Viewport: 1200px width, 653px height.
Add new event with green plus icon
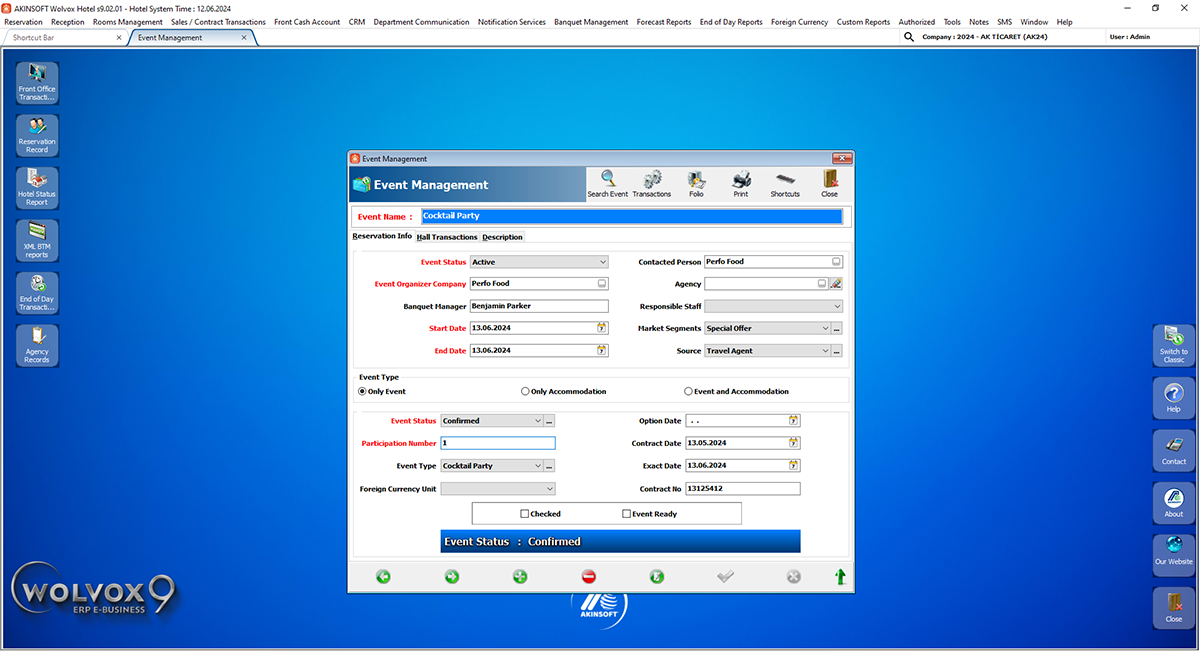pyautogui.click(x=520, y=577)
